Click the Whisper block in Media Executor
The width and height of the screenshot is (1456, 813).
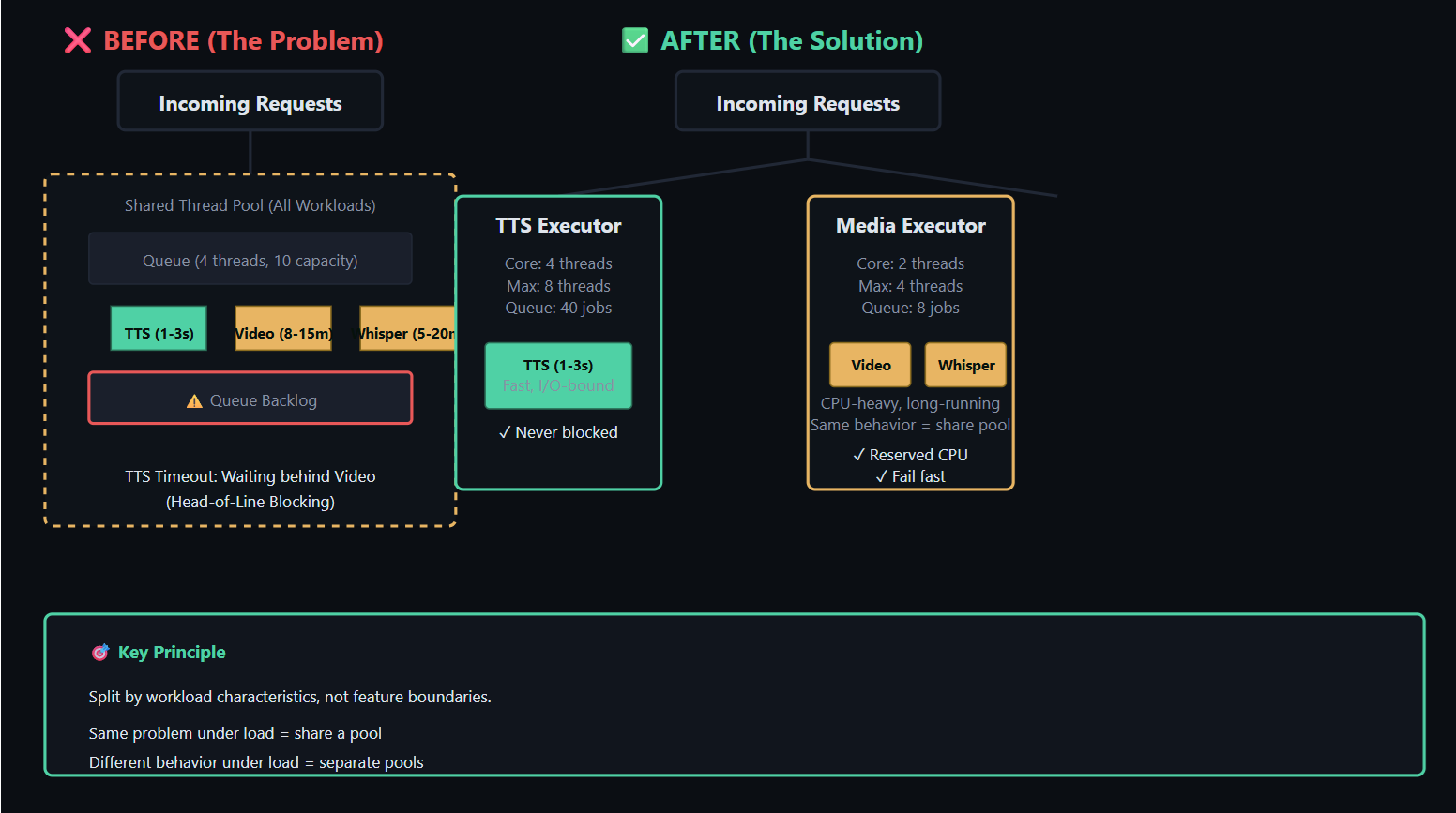(966, 365)
